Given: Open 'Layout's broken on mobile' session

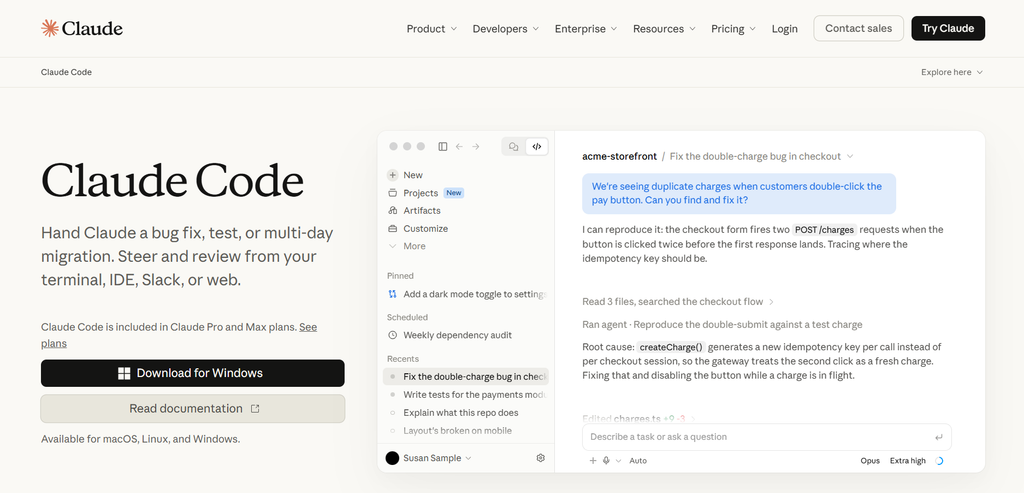Looking at the screenshot, I should coord(467,430).
